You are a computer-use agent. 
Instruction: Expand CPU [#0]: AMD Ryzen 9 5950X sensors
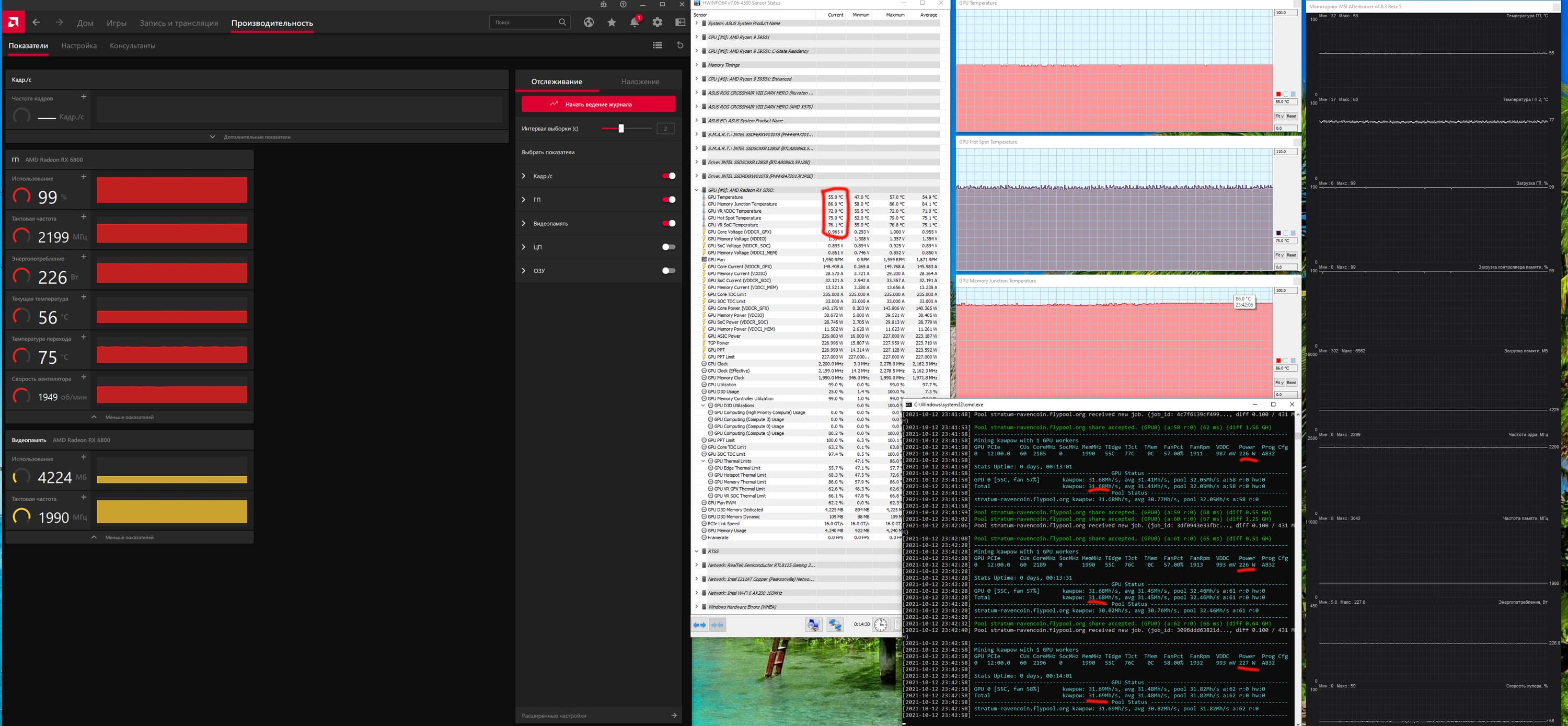pyautogui.click(x=696, y=37)
